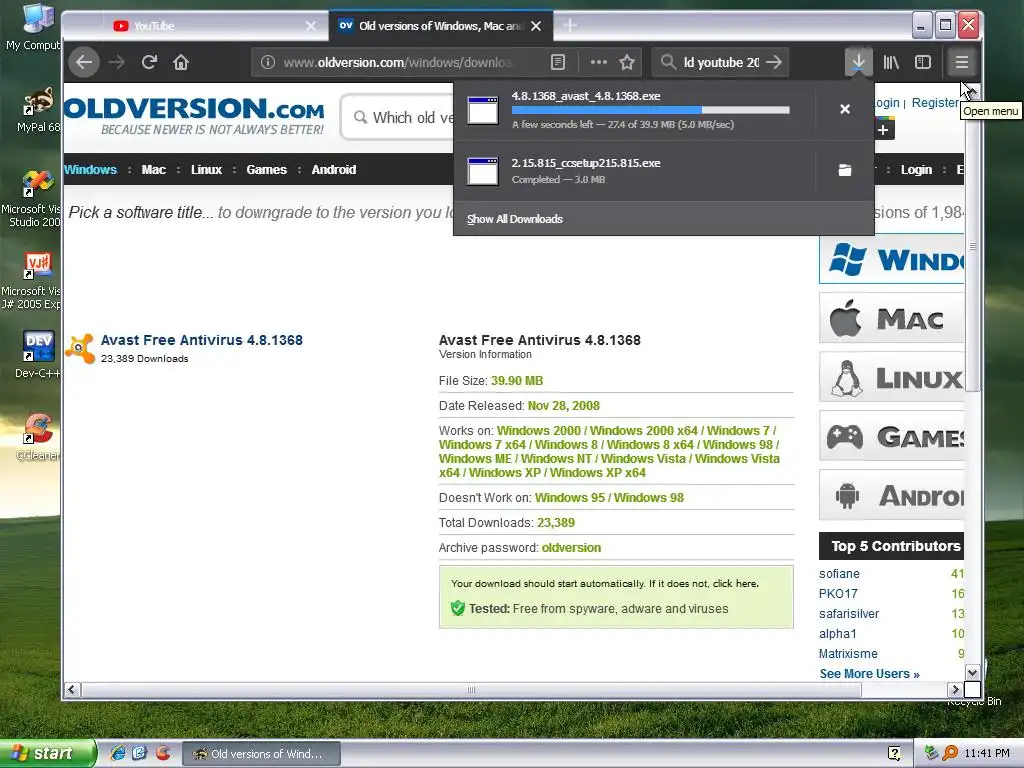The width and height of the screenshot is (1024, 768).
Task: Show All Downloads
Action: coord(515,219)
